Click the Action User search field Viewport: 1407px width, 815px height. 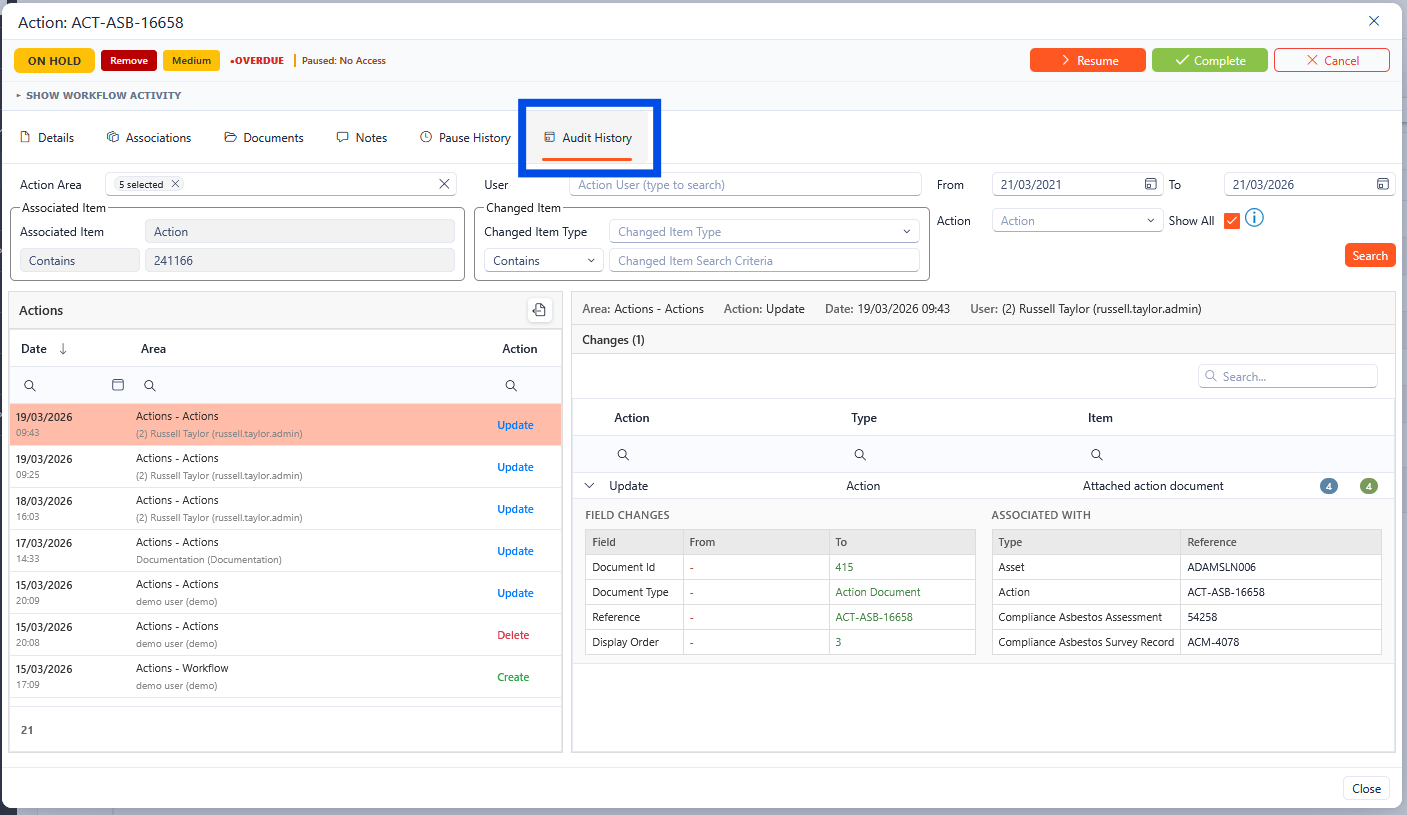pos(744,184)
